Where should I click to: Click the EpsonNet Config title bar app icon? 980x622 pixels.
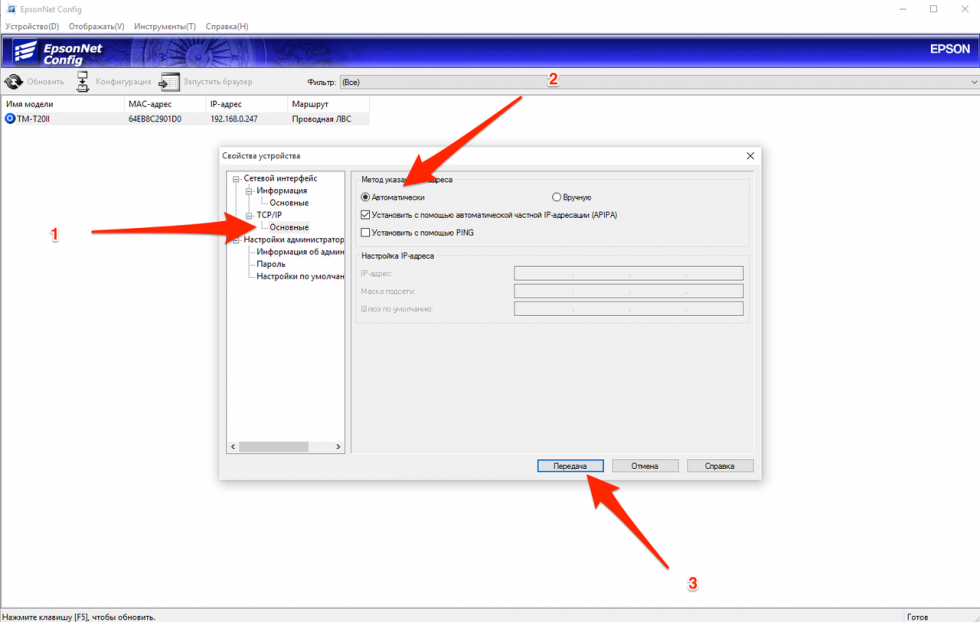11,9
